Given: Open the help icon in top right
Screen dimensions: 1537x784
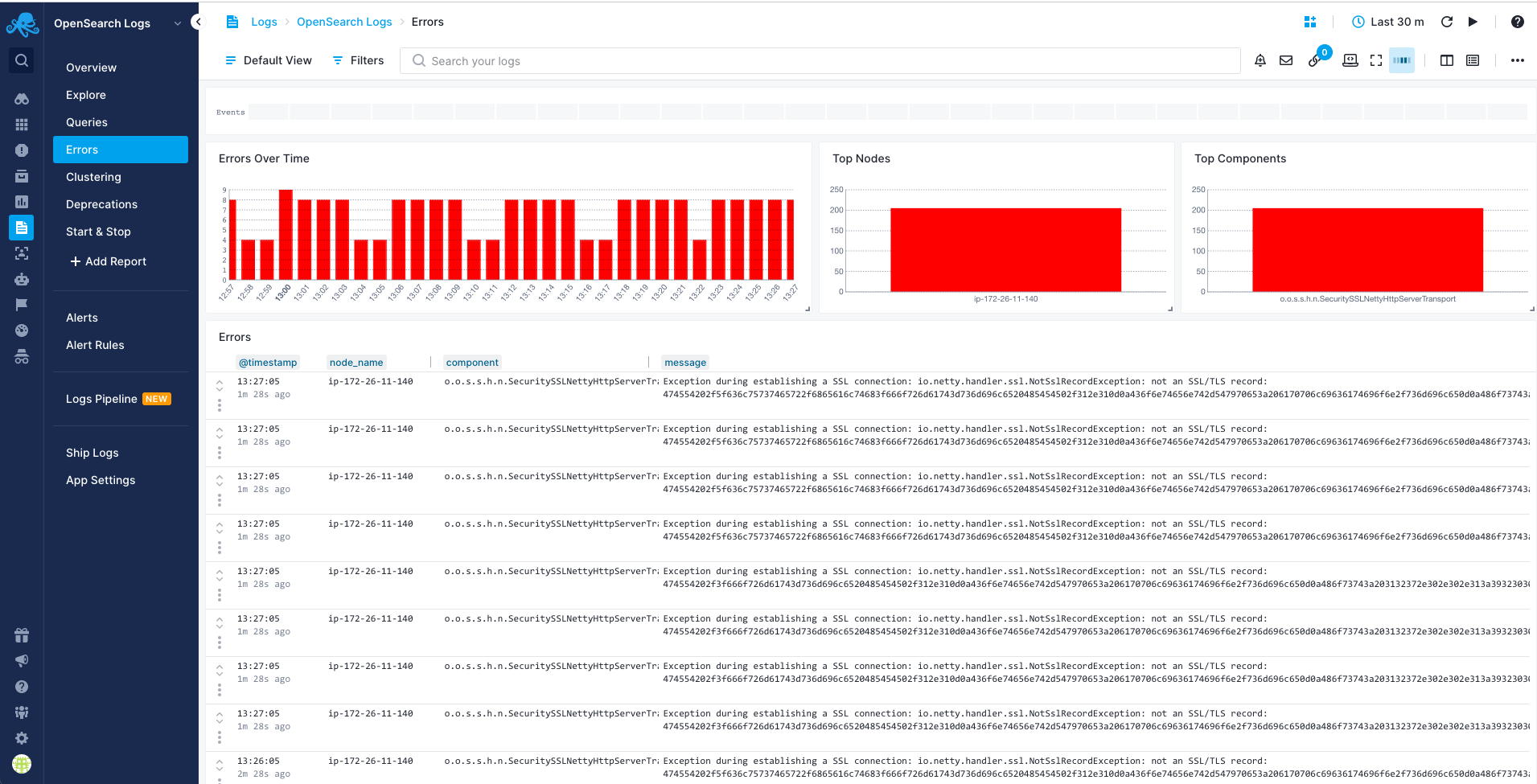Looking at the screenshot, I should (1517, 22).
